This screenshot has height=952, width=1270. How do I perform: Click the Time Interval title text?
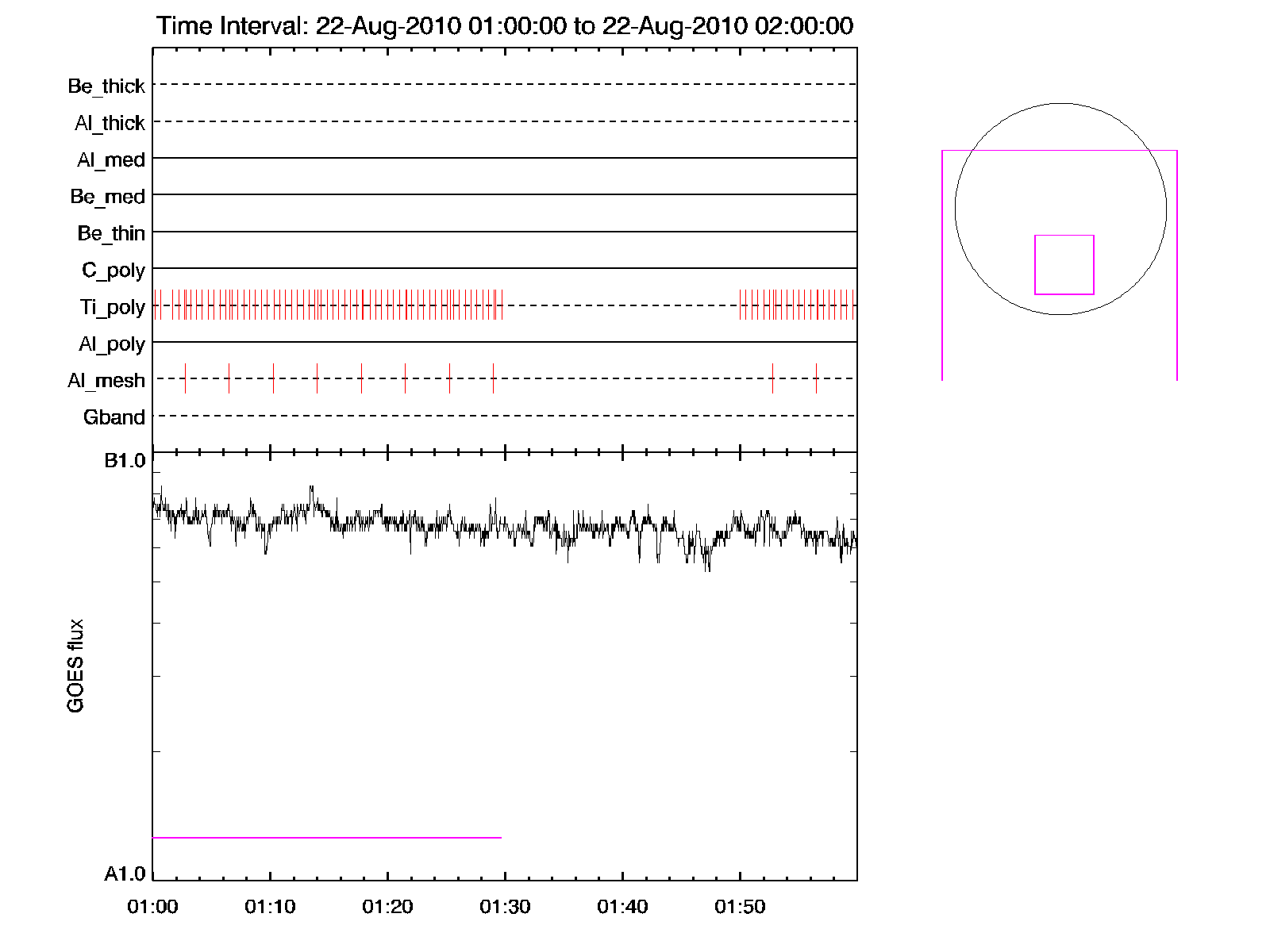click(x=505, y=25)
